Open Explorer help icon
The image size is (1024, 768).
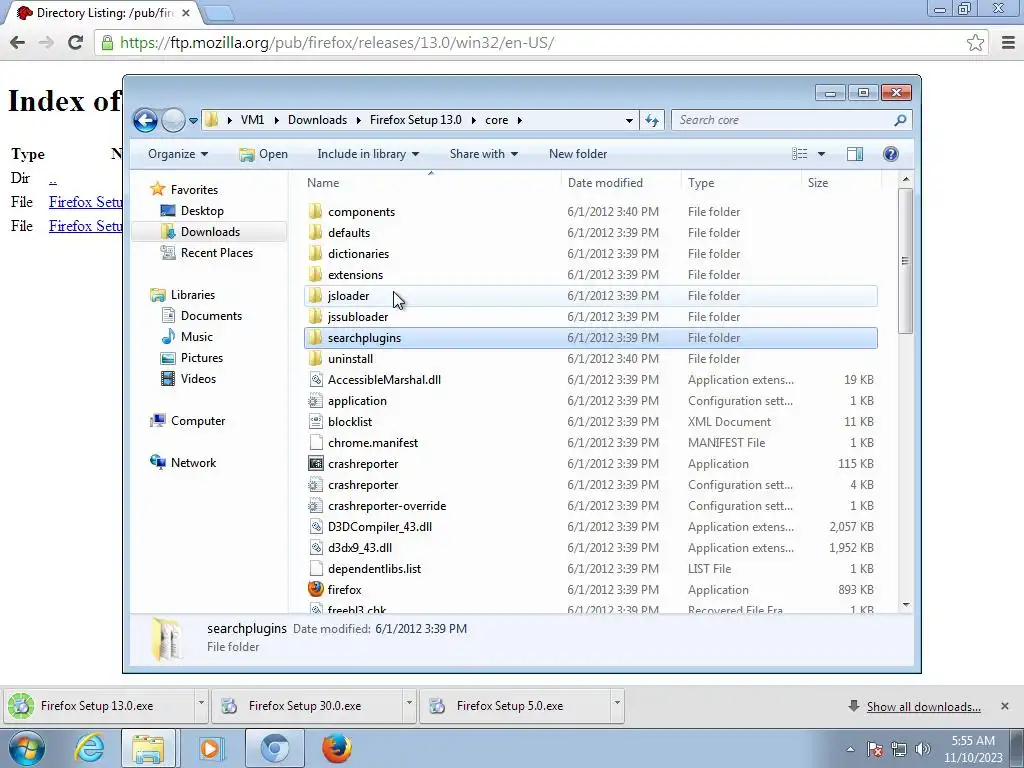click(891, 154)
